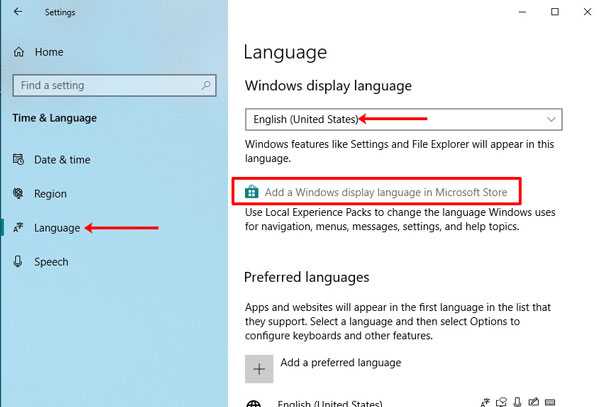Open Add a Windows display language link

click(386, 192)
